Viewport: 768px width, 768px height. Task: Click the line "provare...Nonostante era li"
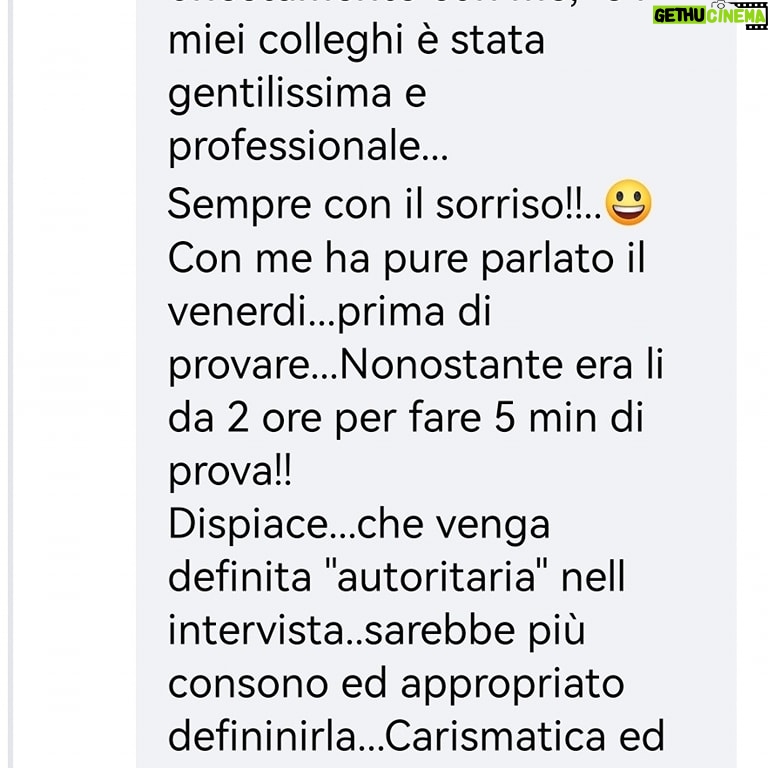point(415,366)
